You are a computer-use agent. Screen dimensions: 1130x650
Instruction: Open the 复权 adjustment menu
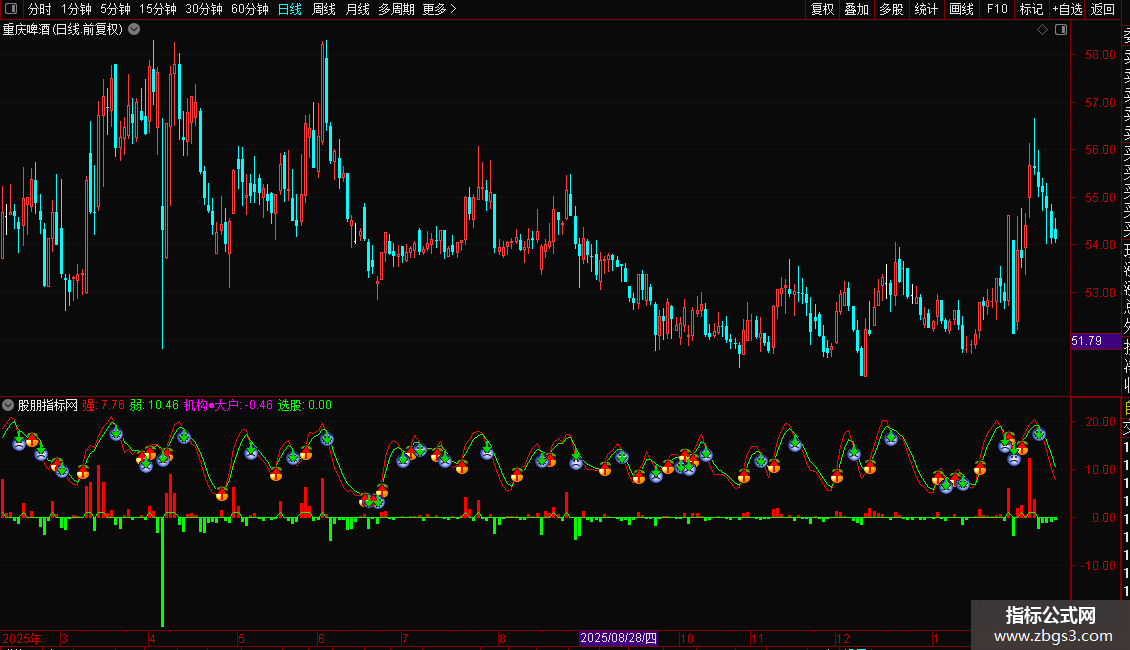[822, 9]
